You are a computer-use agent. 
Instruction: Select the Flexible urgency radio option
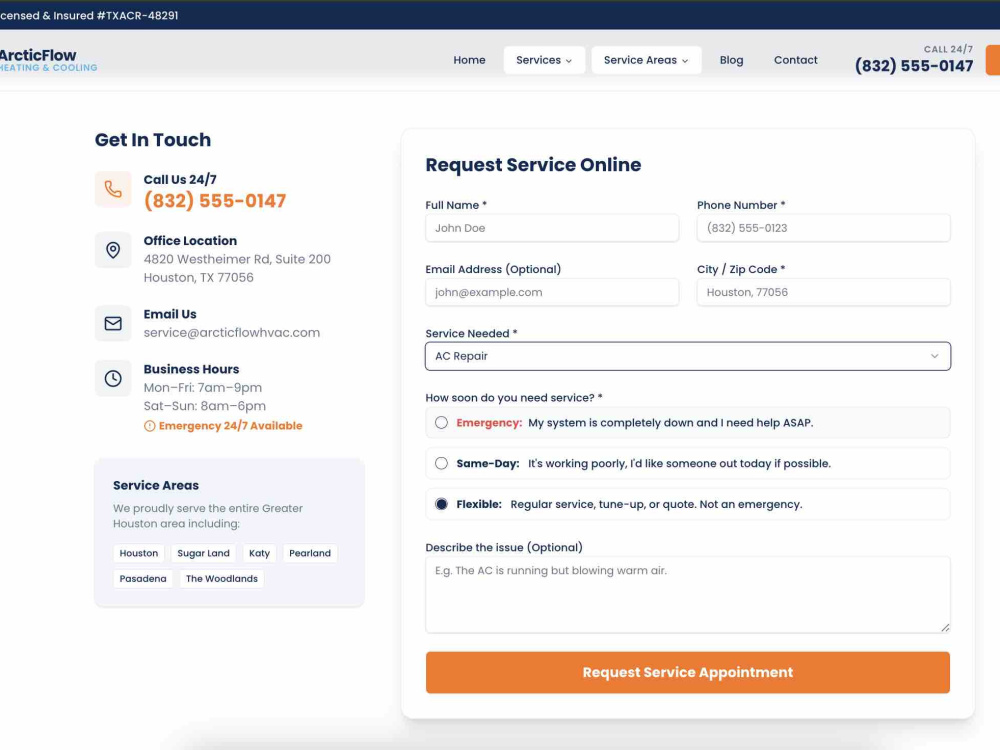tap(441, 504)
